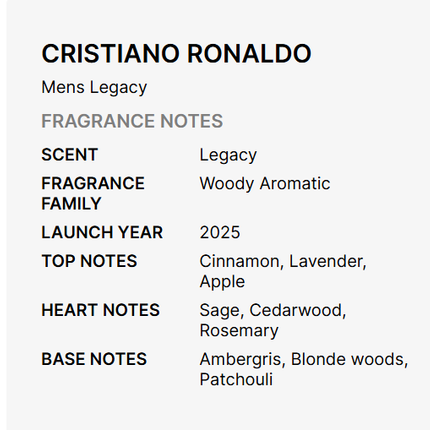Select the Legacy scent value

[x=228, y=156]
